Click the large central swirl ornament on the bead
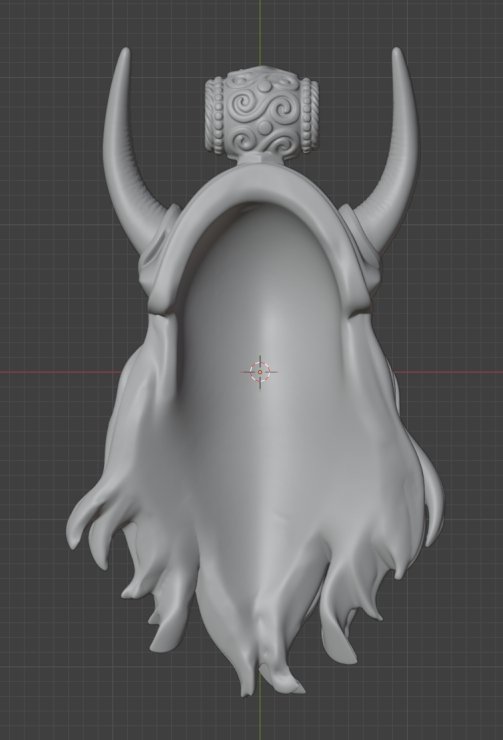 (260, 109)
